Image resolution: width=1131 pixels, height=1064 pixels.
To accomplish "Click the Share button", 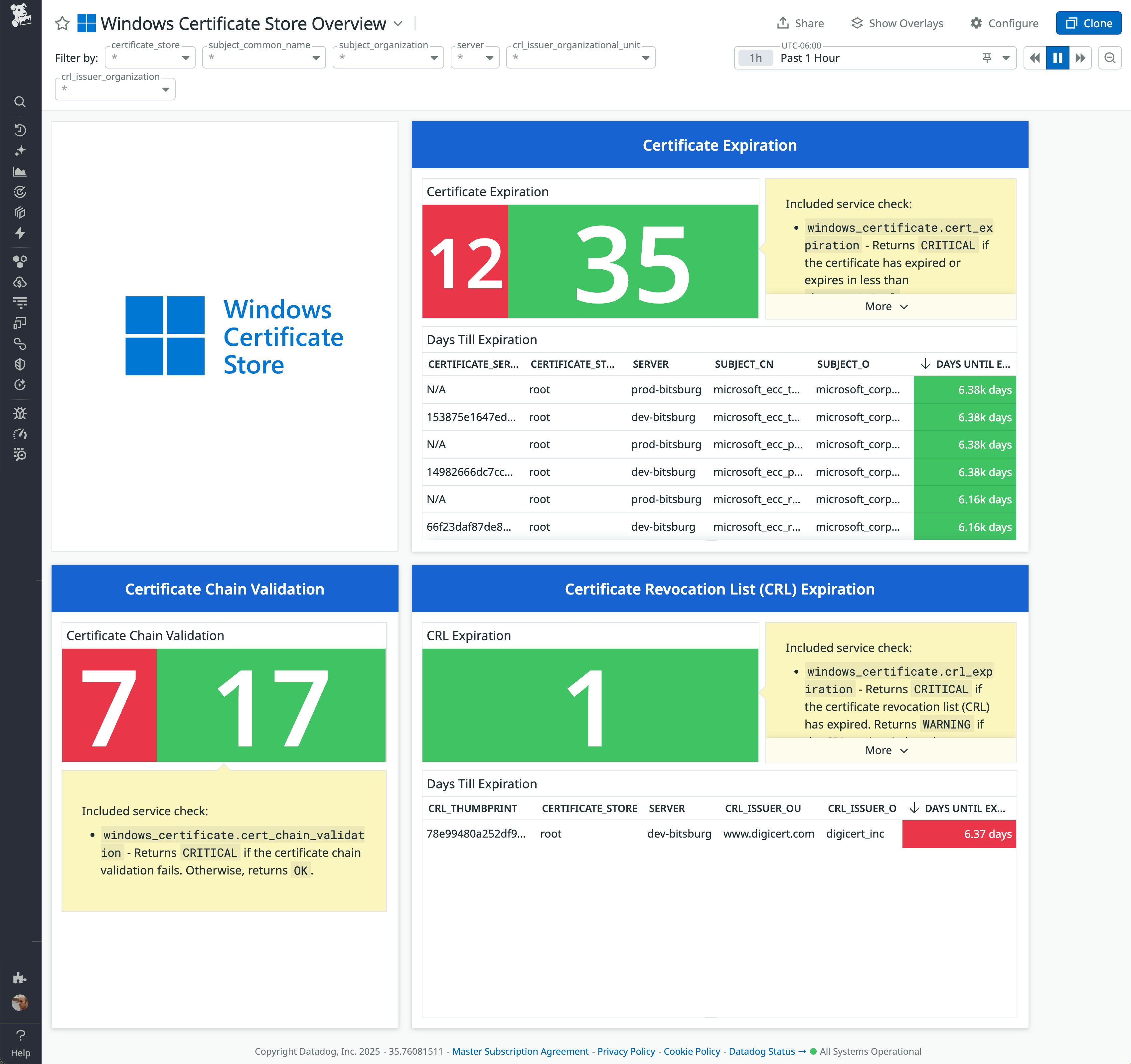I will [x=800, y=23].
